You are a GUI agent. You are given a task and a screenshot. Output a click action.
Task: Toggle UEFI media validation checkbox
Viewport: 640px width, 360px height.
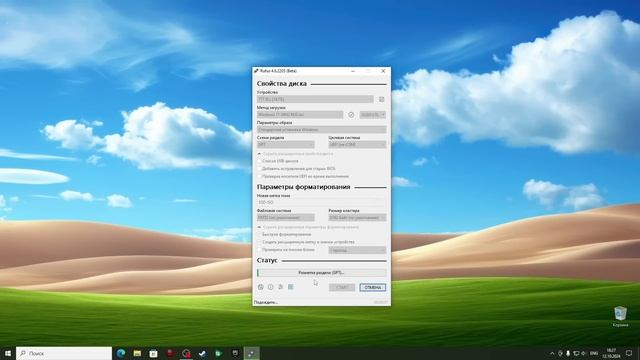pyautogui.click(x=260, y=176)
